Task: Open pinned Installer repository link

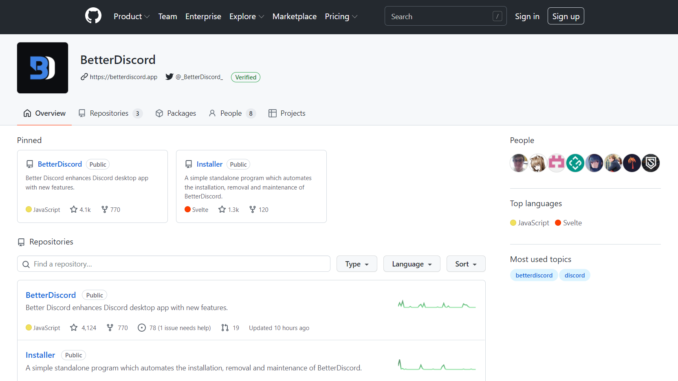Action: tap(209, 164)
